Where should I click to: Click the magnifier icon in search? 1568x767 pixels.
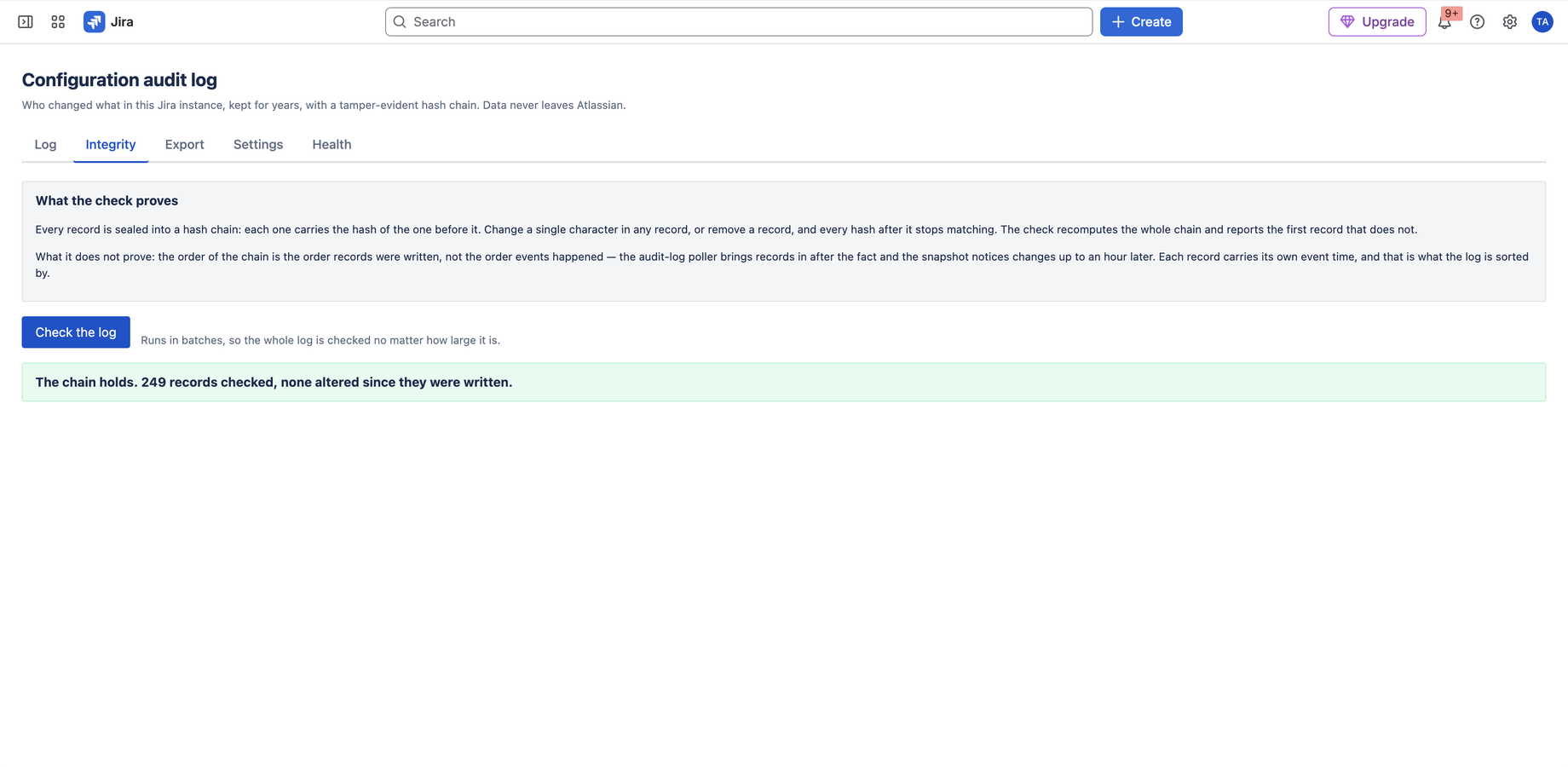[x=400, y=22]
